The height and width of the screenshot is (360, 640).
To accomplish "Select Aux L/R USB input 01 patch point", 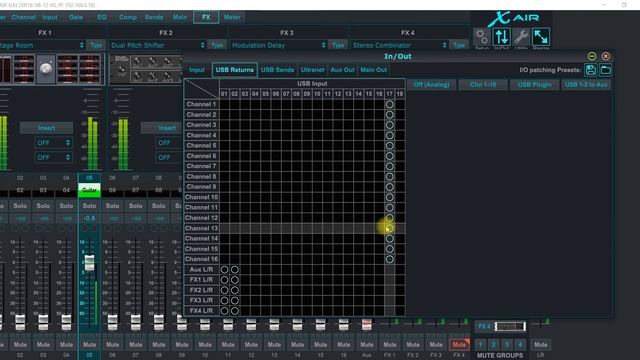I will 224,269.
